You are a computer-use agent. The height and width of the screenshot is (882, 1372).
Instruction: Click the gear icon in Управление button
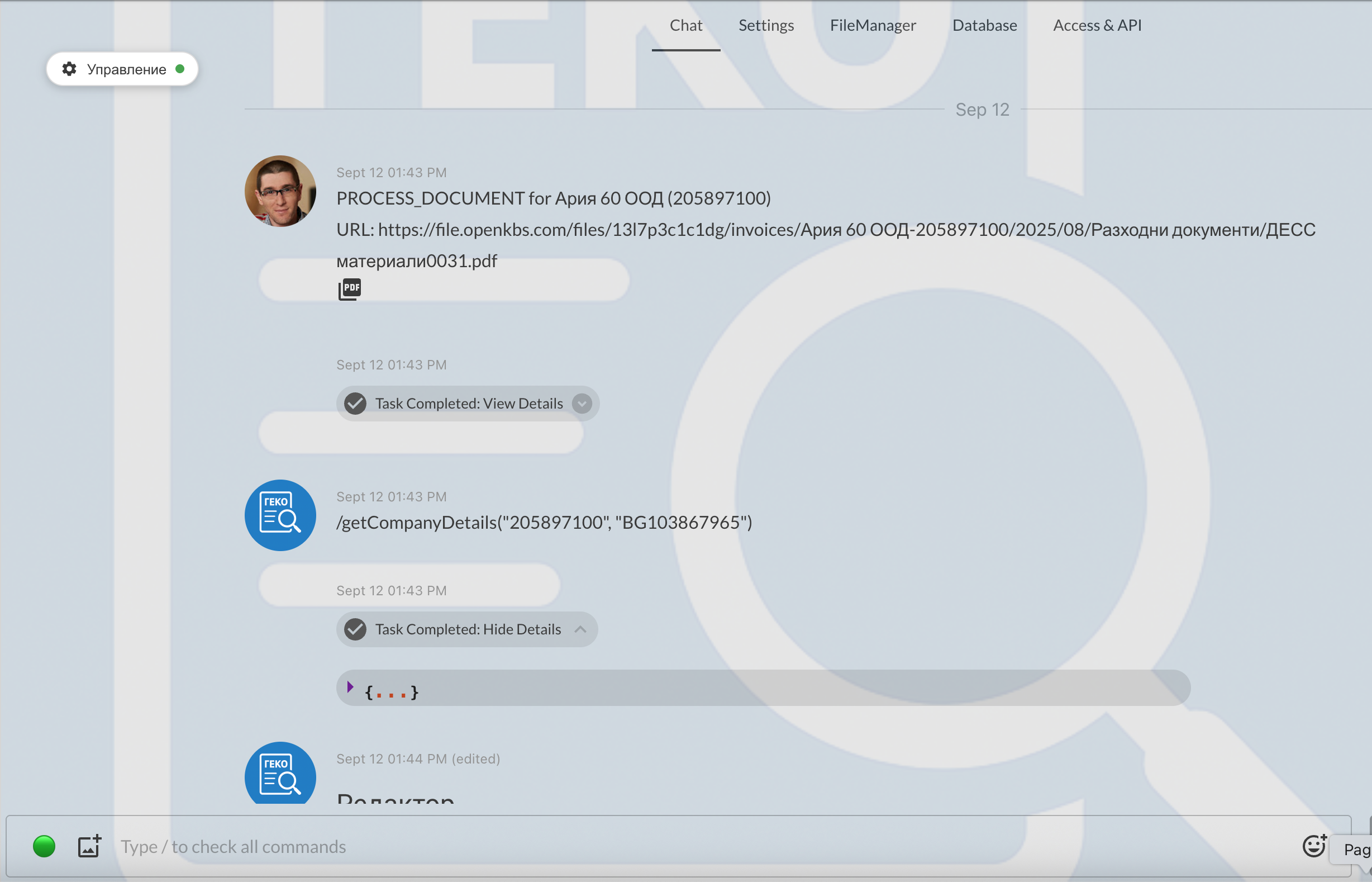(x=69, y=69)
